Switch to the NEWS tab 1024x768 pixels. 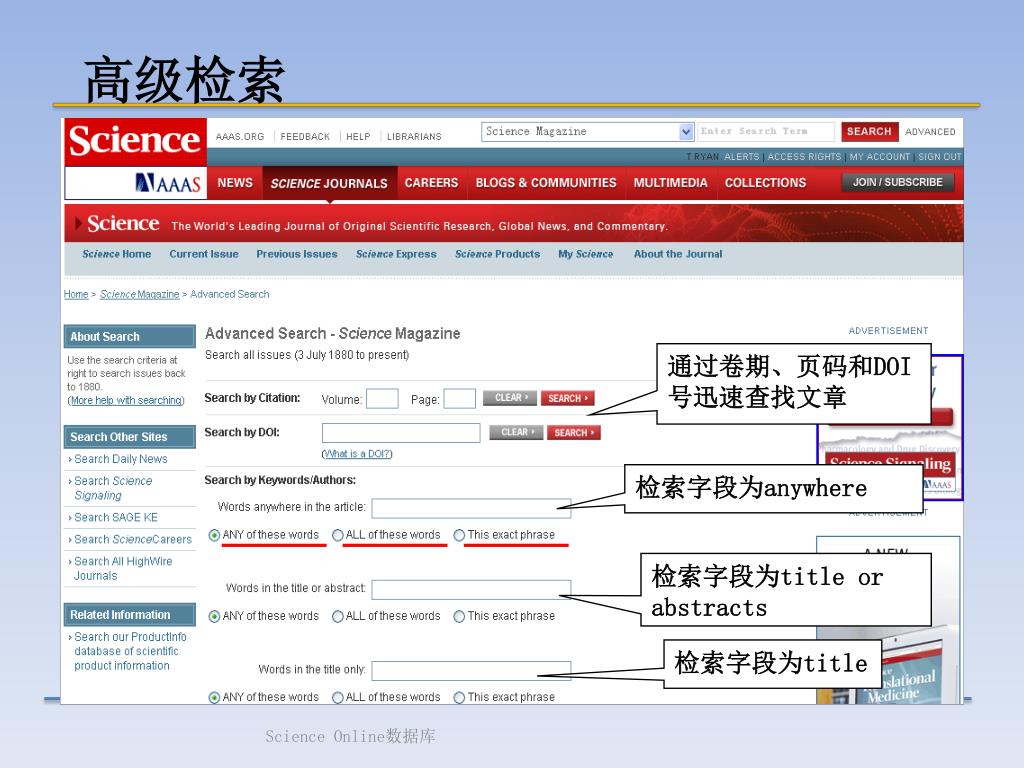click(x=235, y=183)
